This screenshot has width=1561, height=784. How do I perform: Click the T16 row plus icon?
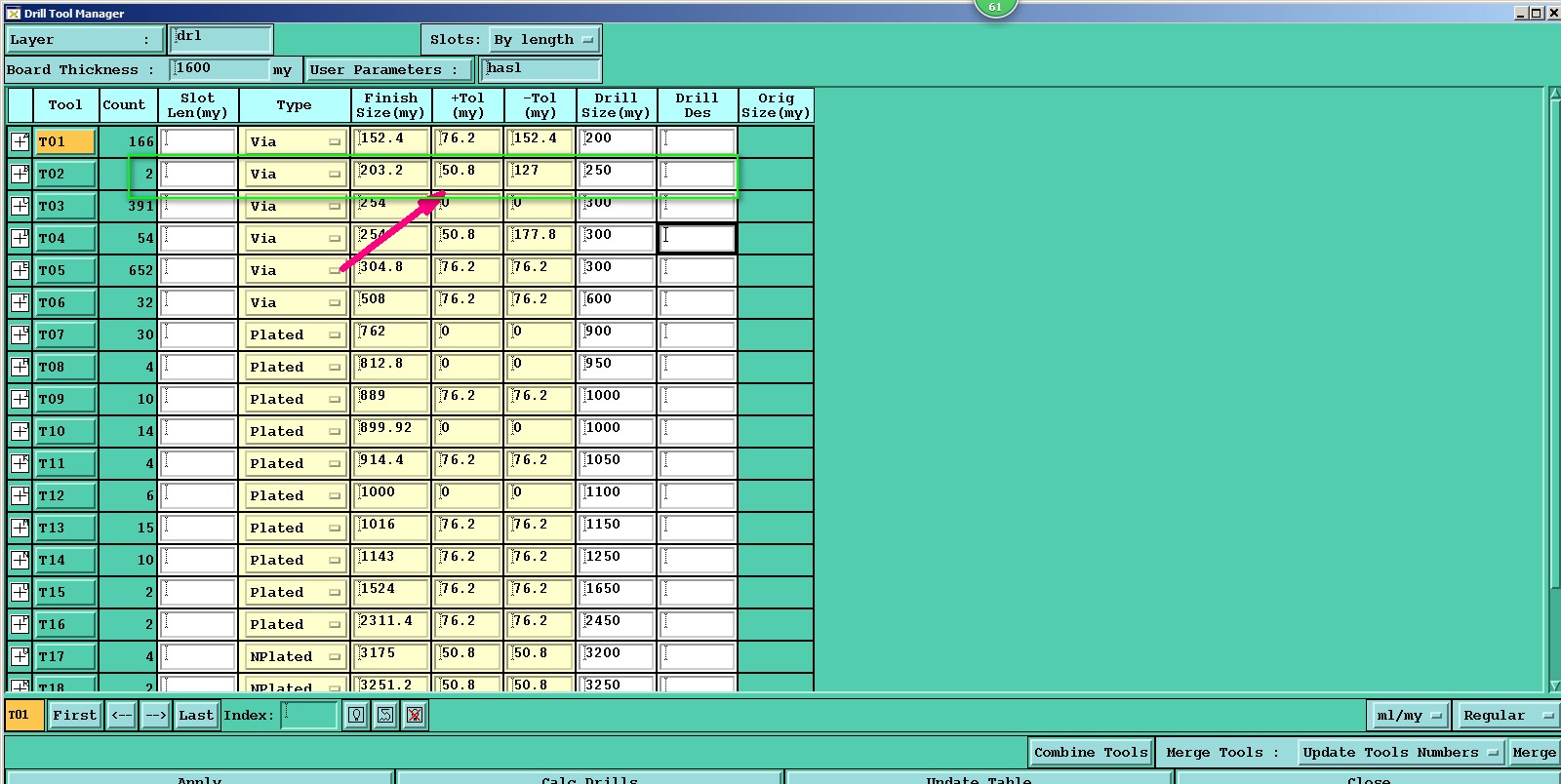[x=20, y=624]
